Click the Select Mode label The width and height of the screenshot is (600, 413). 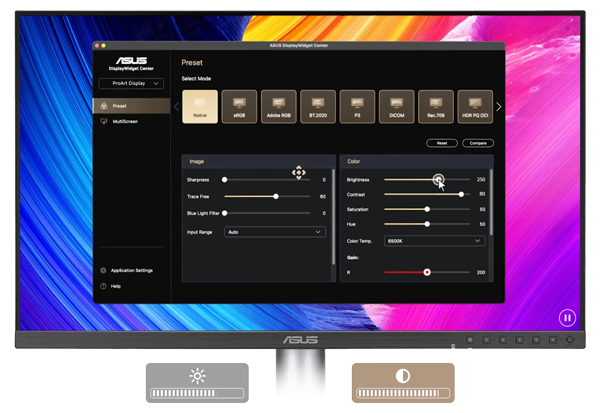196,78
